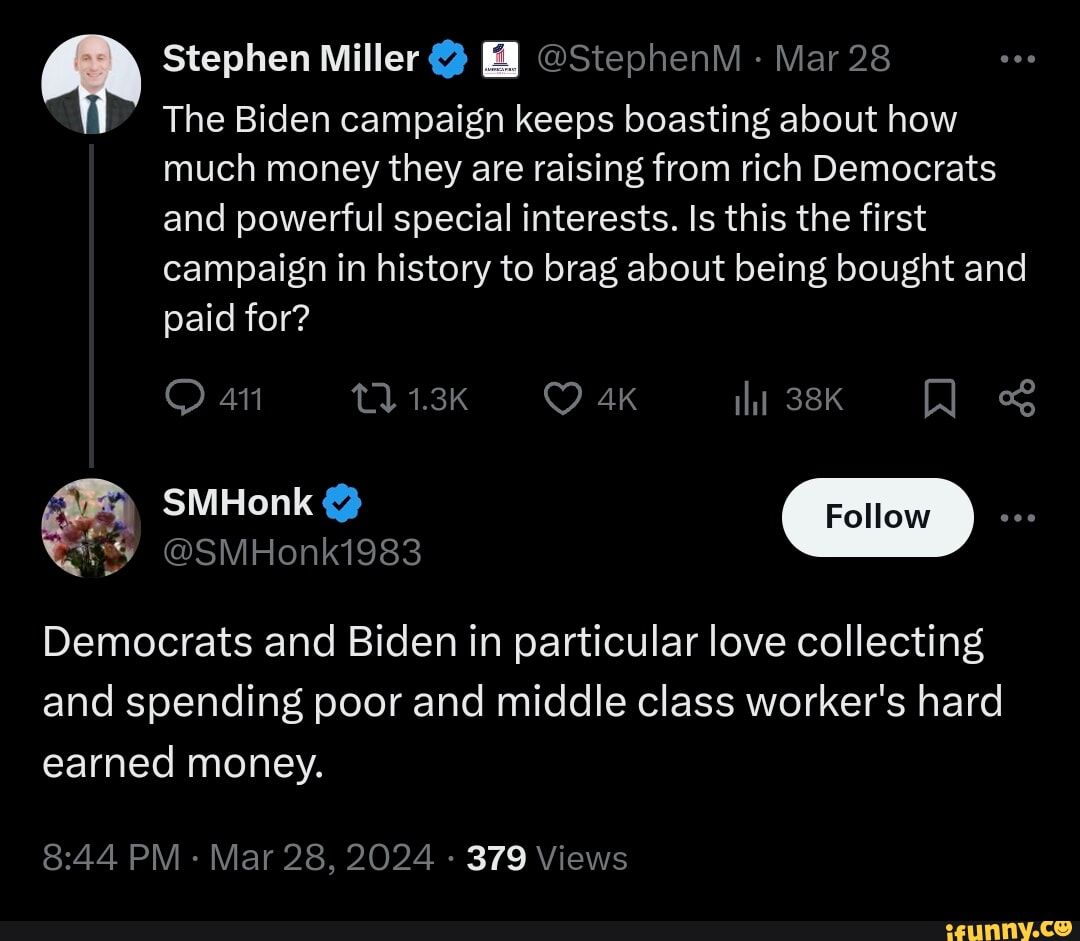Click SMHonk's blue verified badge
The height and width of the screenshot is (941, 1080).
click(x=342, y=504)
